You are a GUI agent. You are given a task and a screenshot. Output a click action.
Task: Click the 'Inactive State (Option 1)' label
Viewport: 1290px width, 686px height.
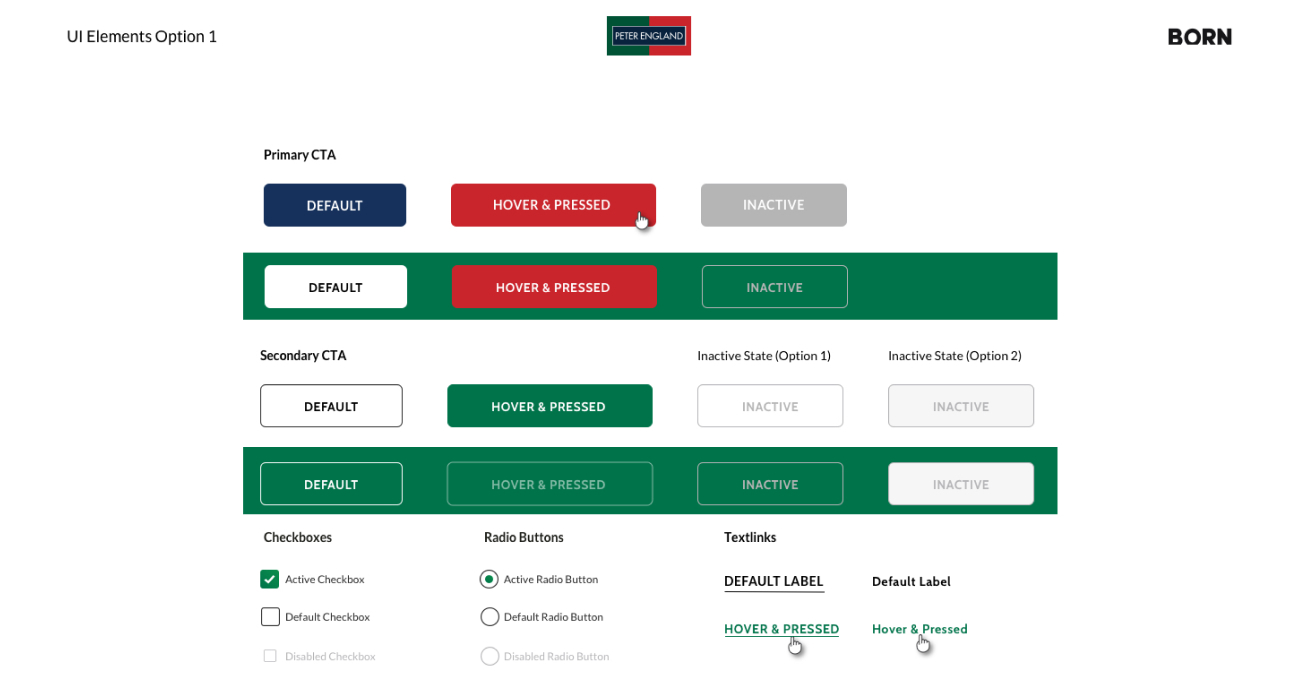[x=764, y=355]
